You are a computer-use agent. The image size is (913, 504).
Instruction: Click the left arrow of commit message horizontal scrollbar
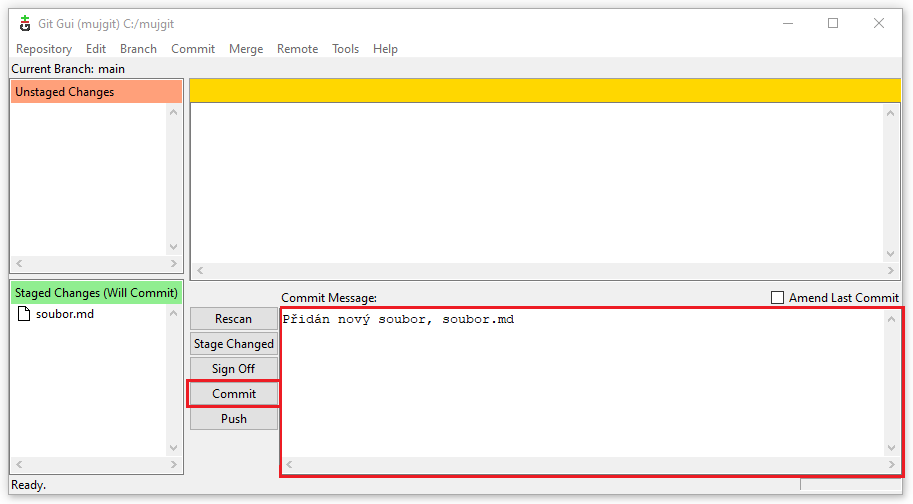click(x=289, y=464)
